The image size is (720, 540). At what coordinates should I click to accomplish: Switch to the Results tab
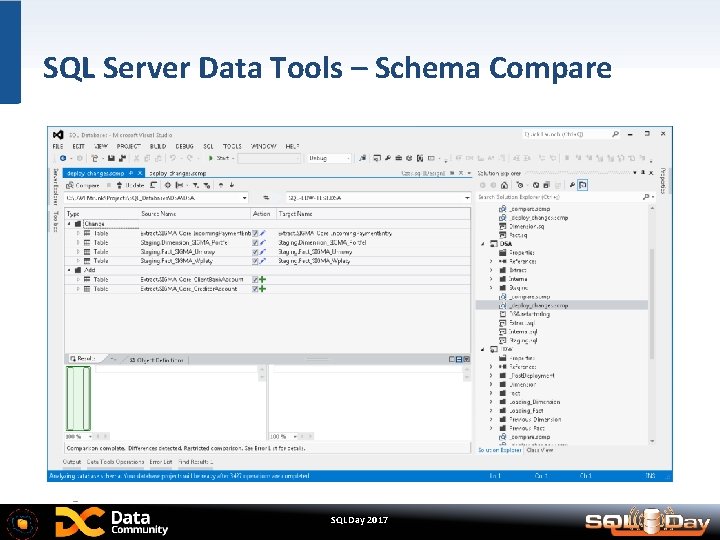coord(84,359)
